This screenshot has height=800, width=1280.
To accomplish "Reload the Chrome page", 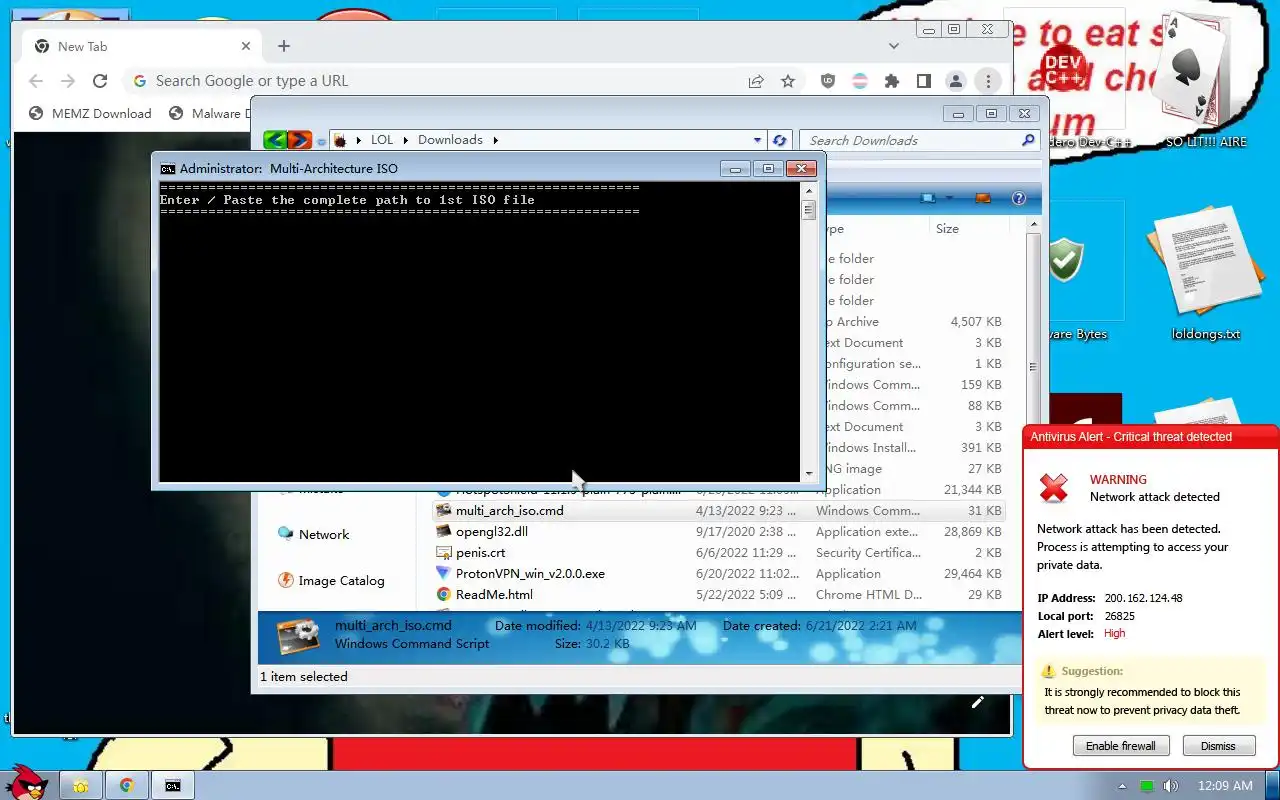I will coord(99,81).
